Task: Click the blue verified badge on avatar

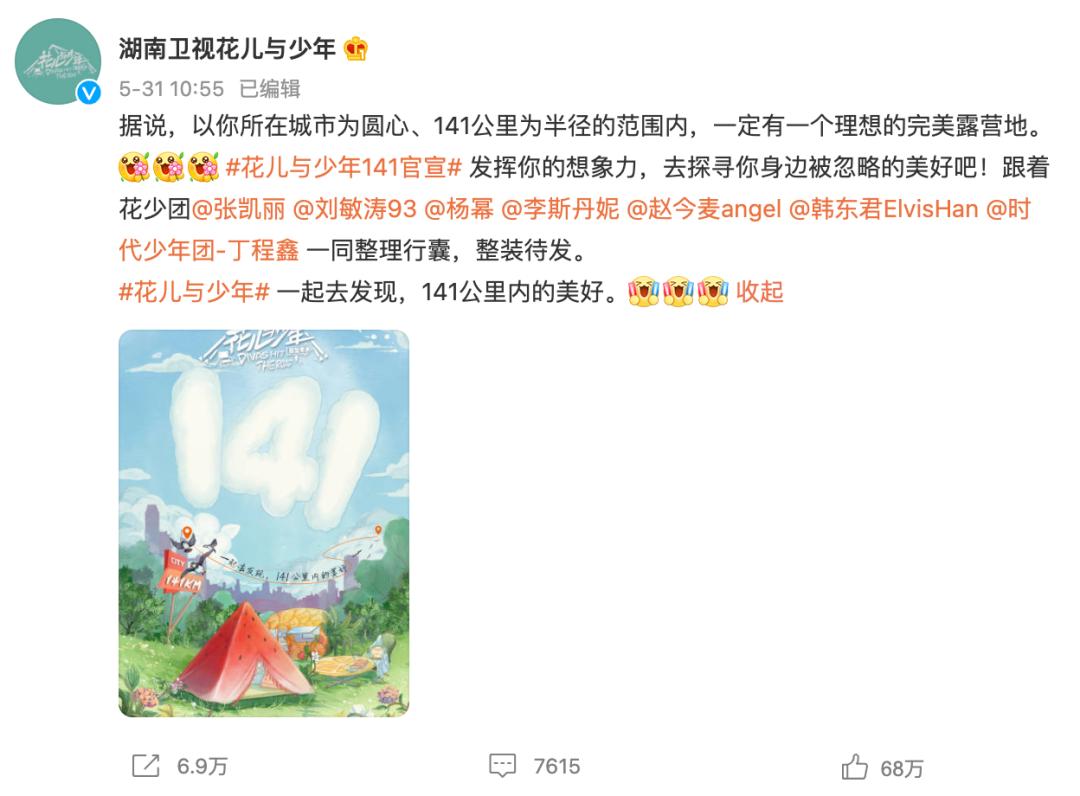Action: click(x=89, y=92)
